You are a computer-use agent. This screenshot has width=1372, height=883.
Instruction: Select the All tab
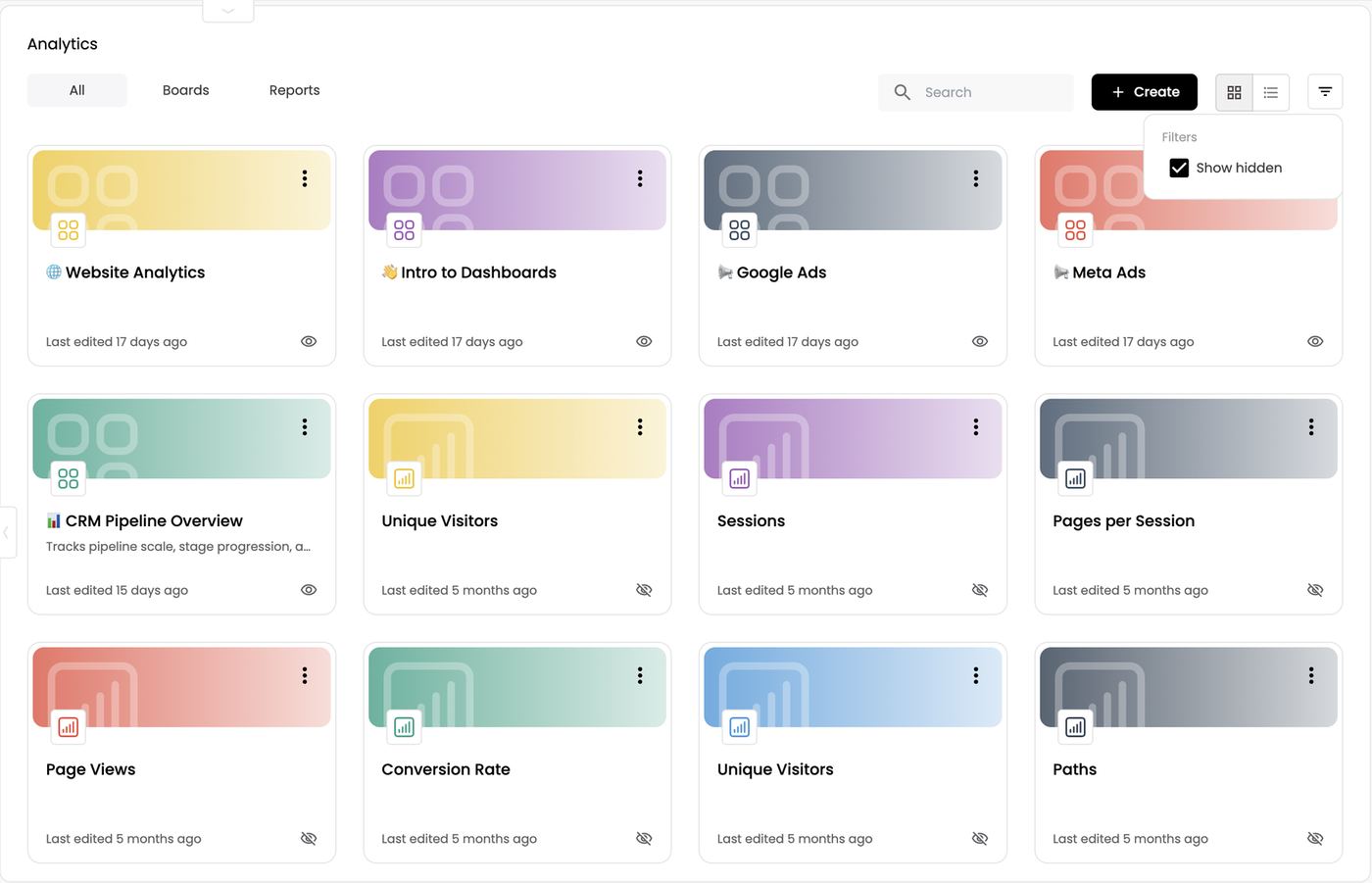77,90
